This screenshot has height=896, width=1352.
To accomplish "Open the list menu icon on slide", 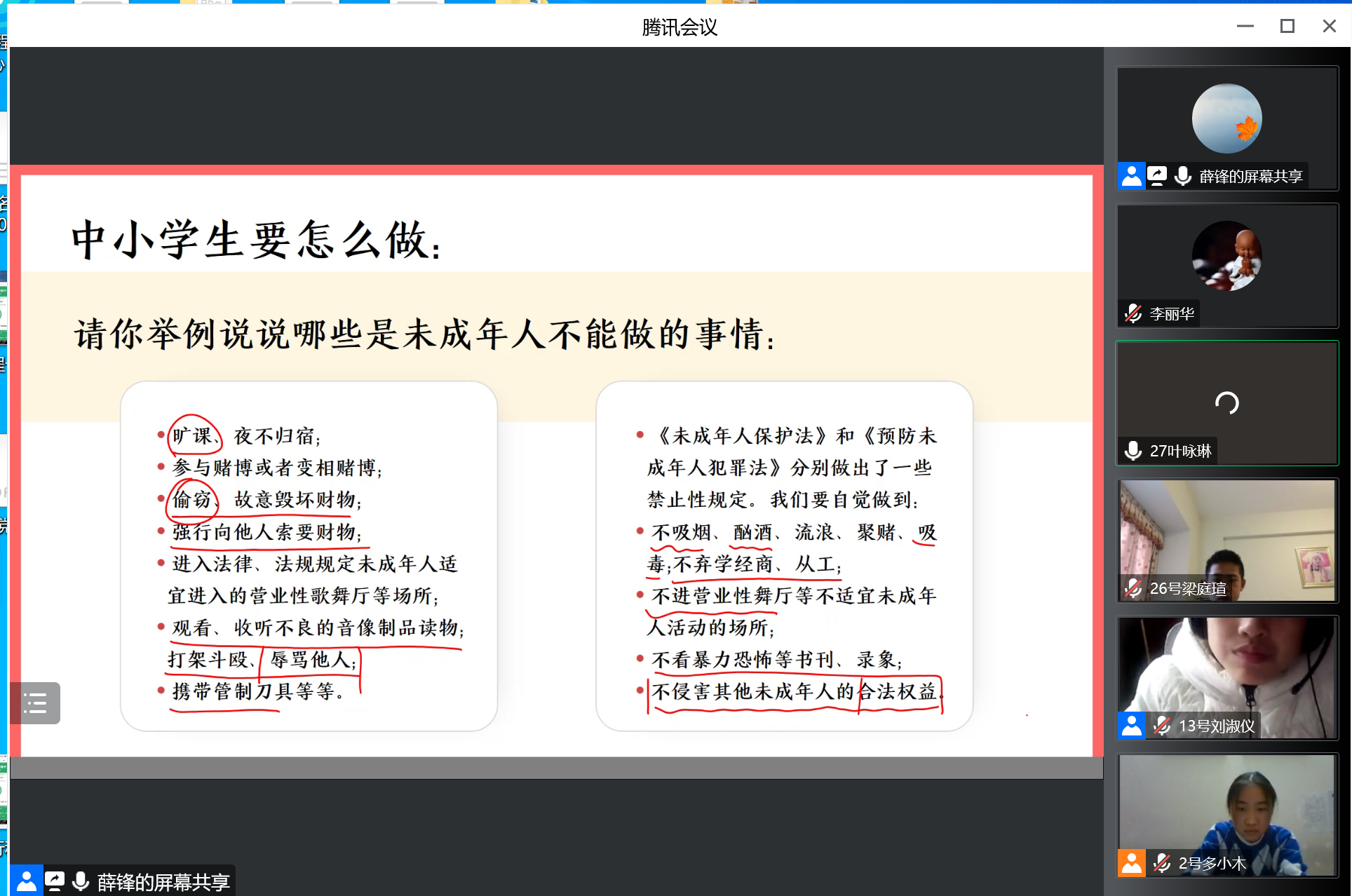I will pyautogui.click(x=35, y=702).
